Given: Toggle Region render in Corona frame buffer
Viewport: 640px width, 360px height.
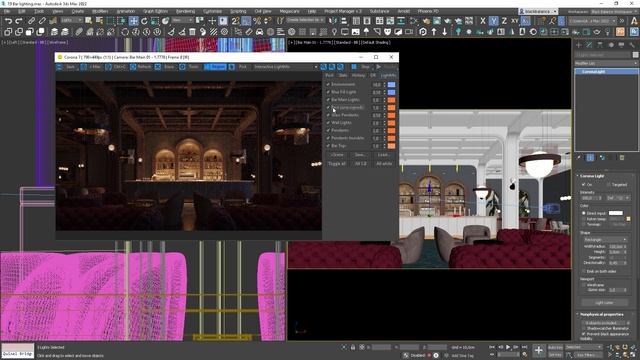Looking at the screenshot, I should click(215, 67).
